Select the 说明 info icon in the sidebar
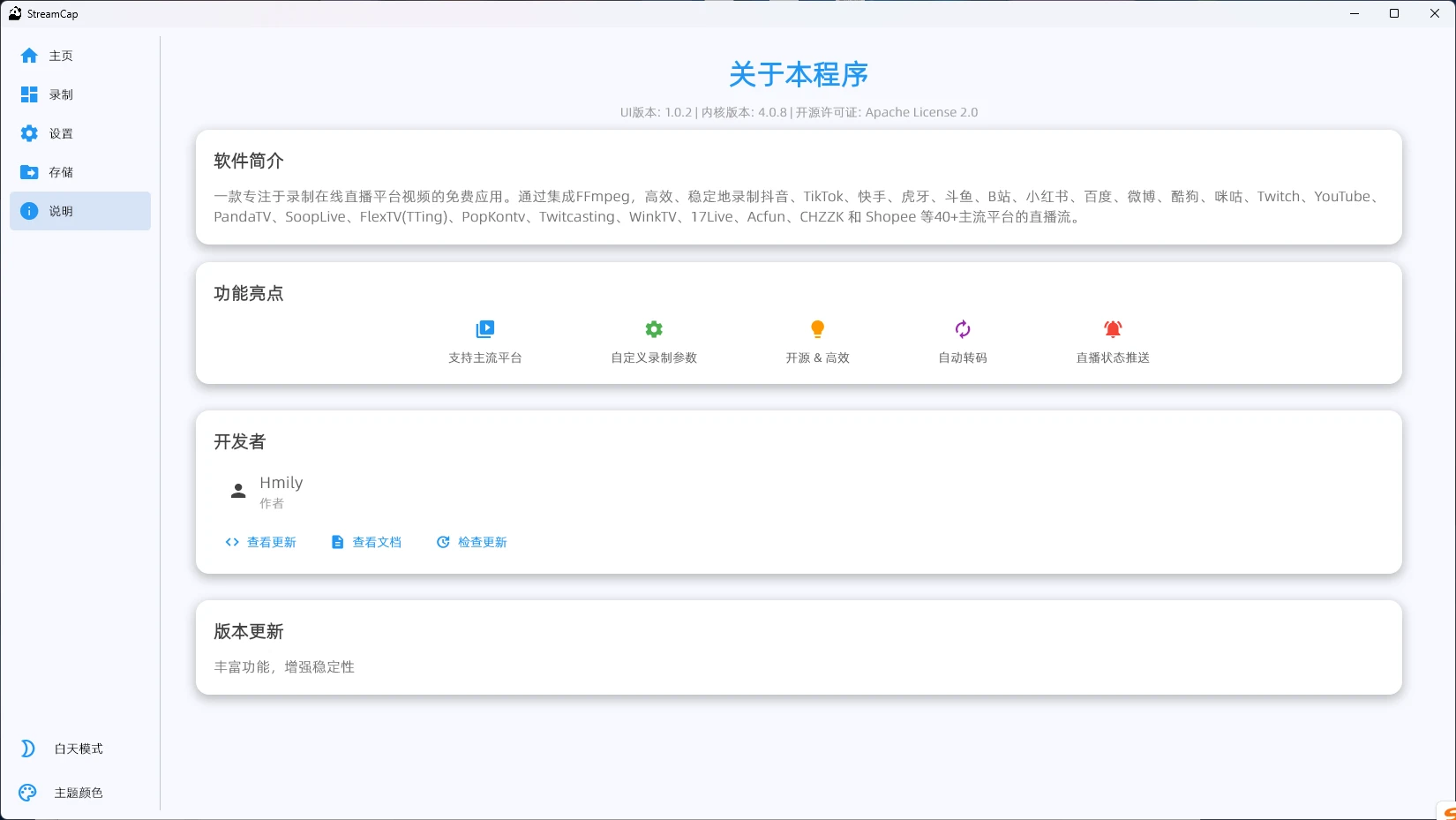The height and width of the screenshot is (820, 1456). [28, 211]
